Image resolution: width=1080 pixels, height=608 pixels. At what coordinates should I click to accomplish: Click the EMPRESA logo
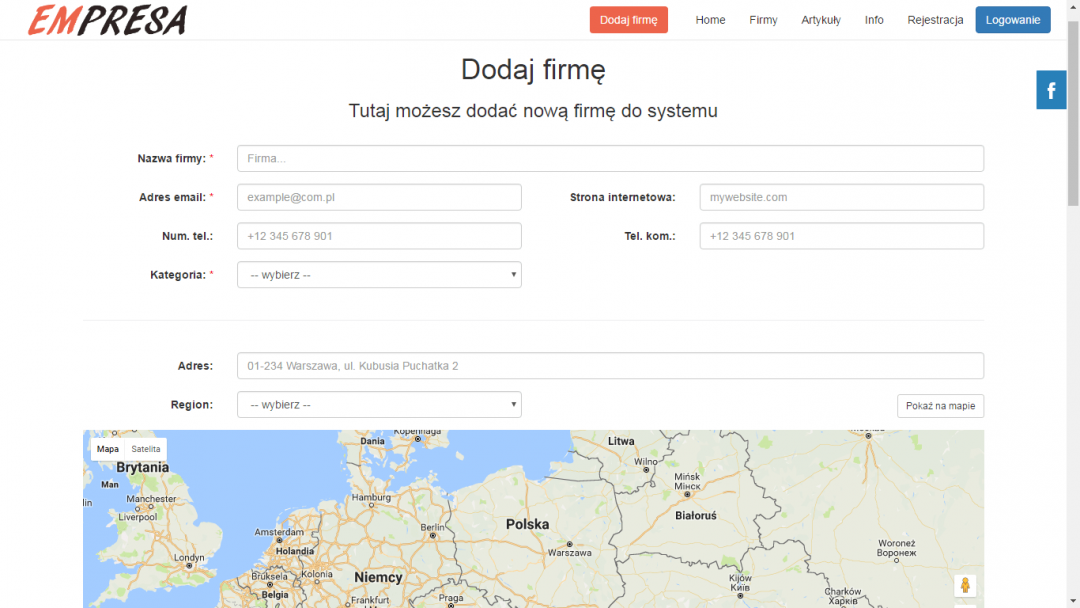(x=107, y=20)
